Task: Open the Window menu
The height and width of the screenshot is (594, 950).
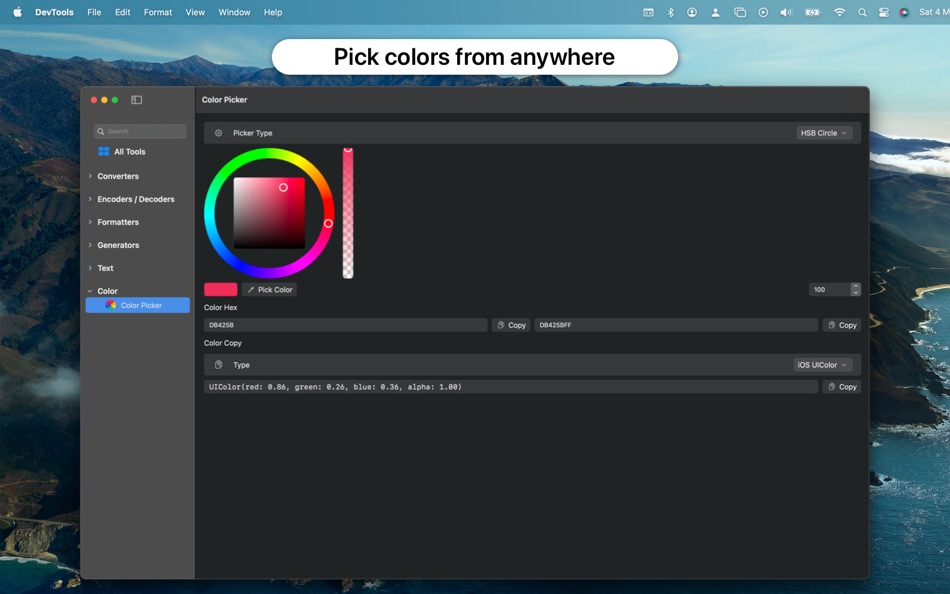Action: 234,12
